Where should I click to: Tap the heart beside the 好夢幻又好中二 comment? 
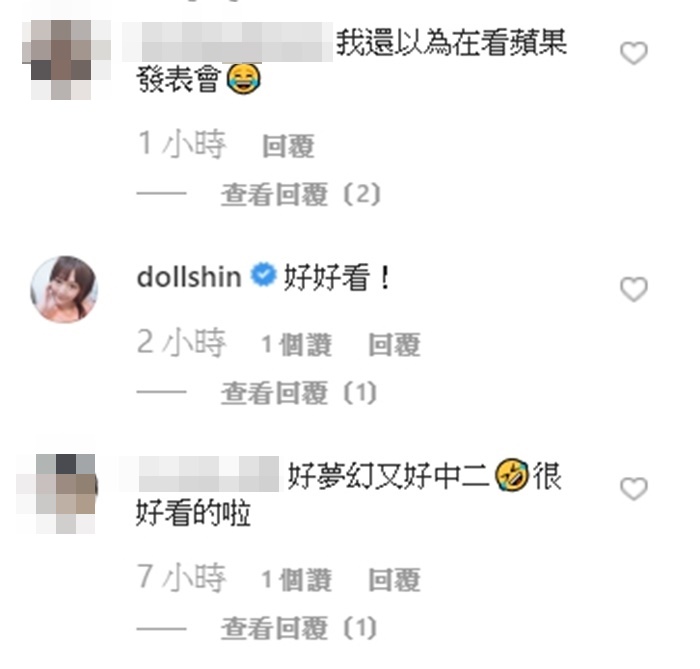633,488
